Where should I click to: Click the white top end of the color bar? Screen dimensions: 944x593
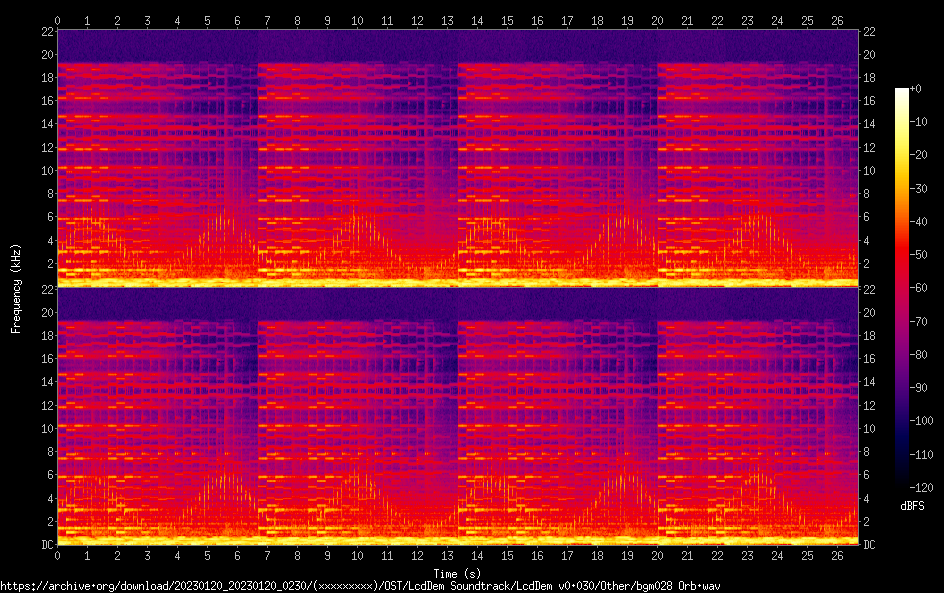(x=902, y=92)
